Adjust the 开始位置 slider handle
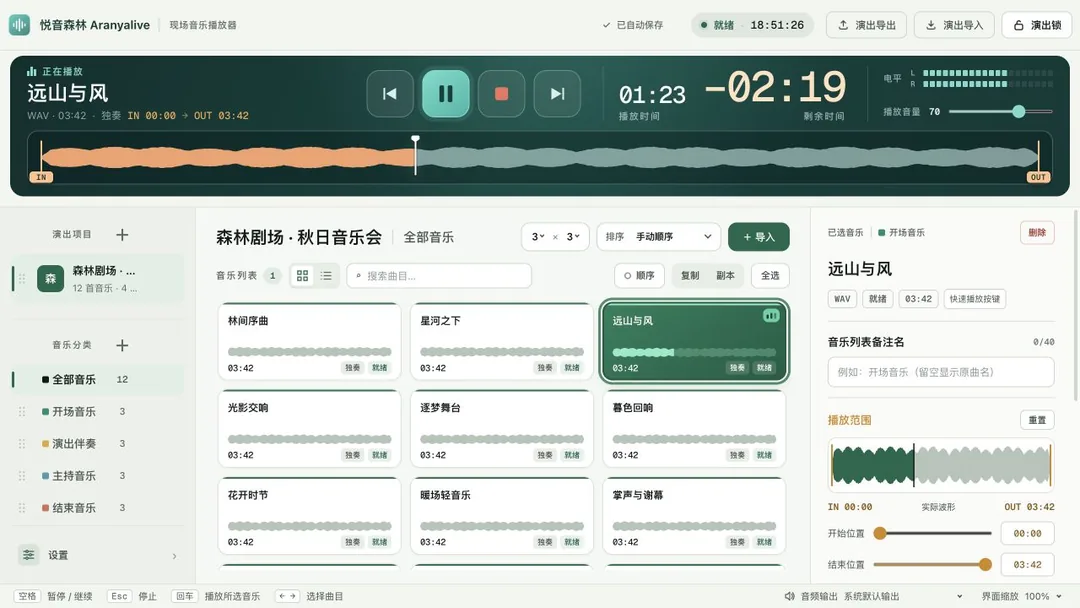 pos(880,533)
